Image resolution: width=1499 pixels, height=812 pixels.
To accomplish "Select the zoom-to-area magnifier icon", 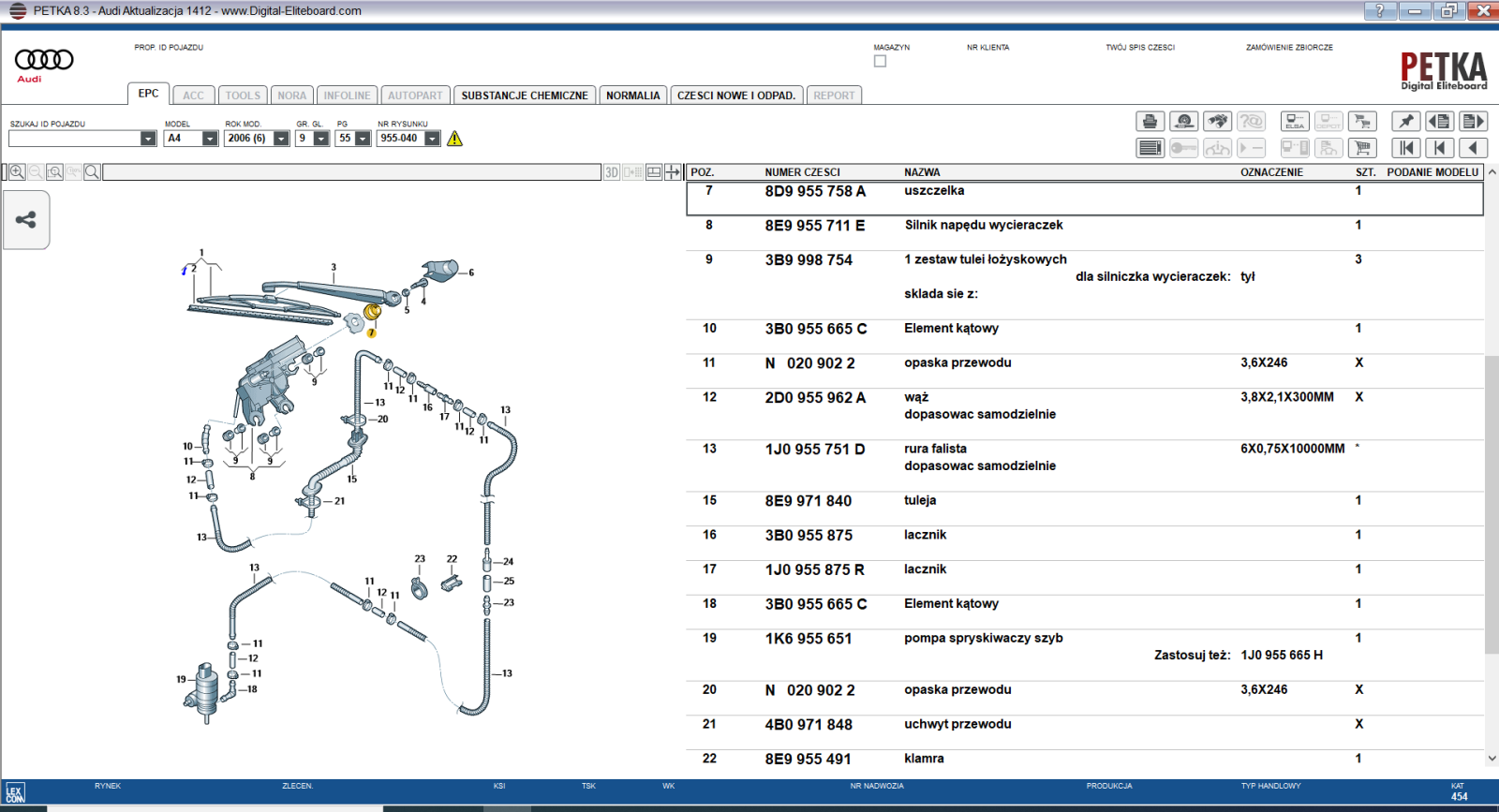I will click(x=55, y=172).
